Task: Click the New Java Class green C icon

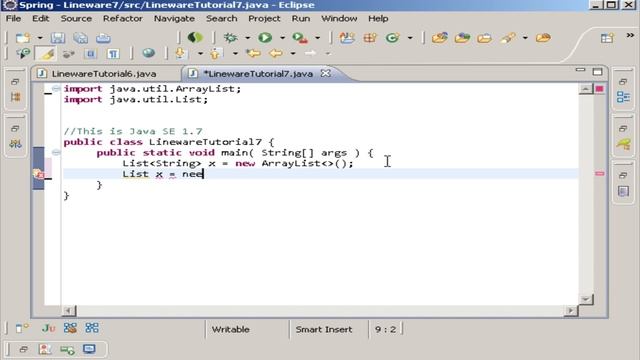Action: point(392,38)
